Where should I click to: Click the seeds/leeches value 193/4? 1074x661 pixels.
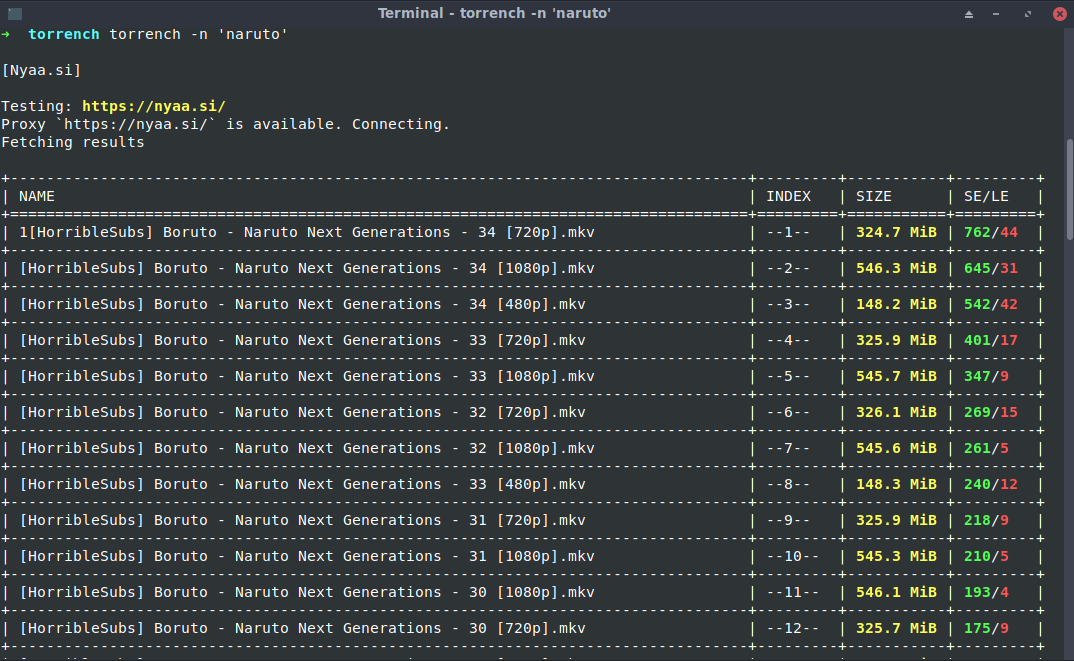986,592
